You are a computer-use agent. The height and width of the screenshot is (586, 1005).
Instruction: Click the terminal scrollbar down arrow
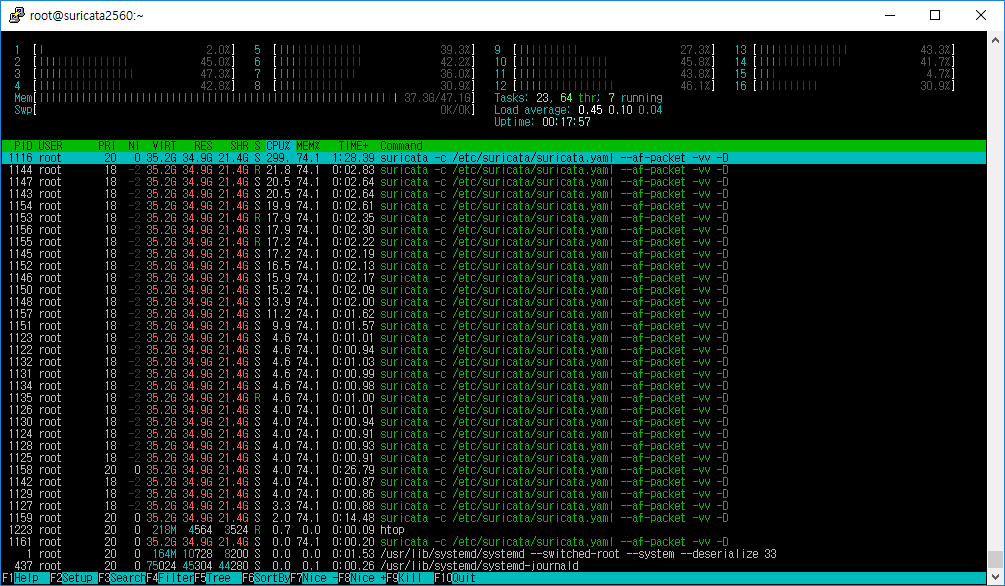click(995, 576)
